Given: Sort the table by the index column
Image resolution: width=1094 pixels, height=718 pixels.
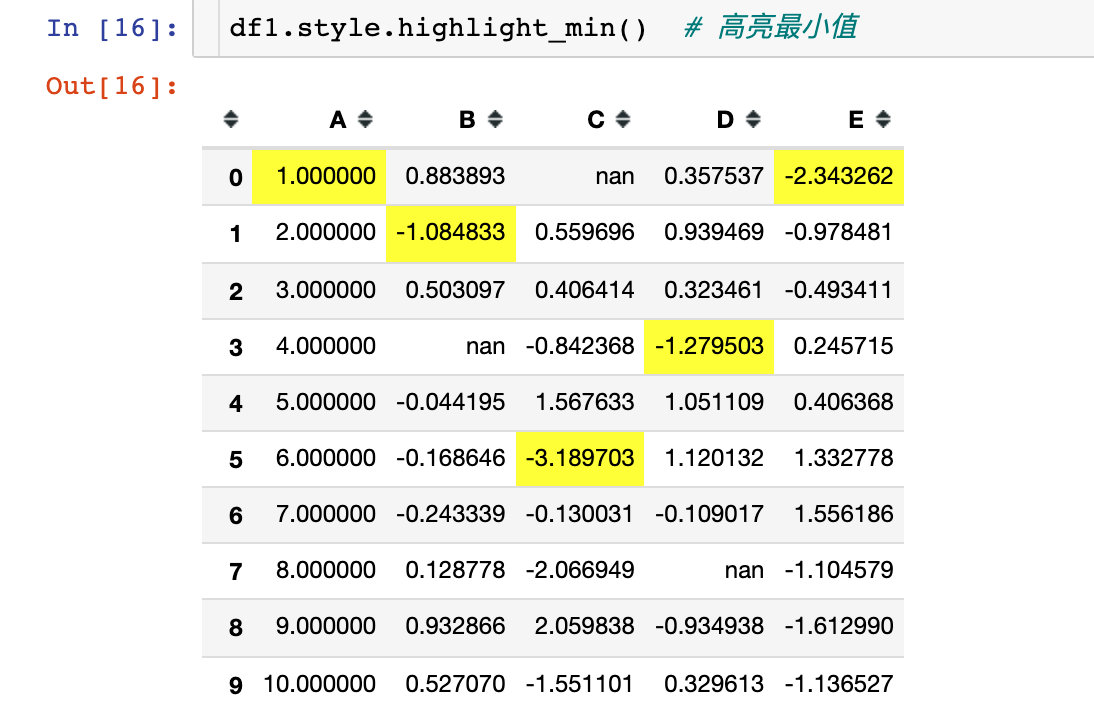Looking at the screenshot, I should (x=231, y=119).
